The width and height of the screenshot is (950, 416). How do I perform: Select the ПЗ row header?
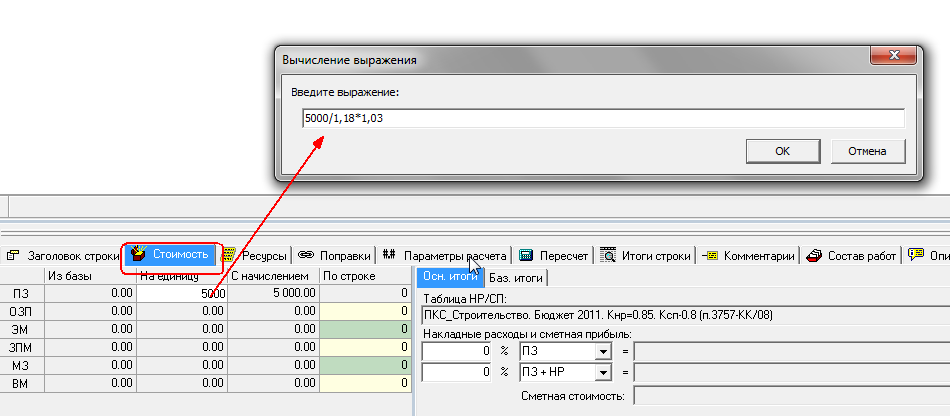(22, 293)
